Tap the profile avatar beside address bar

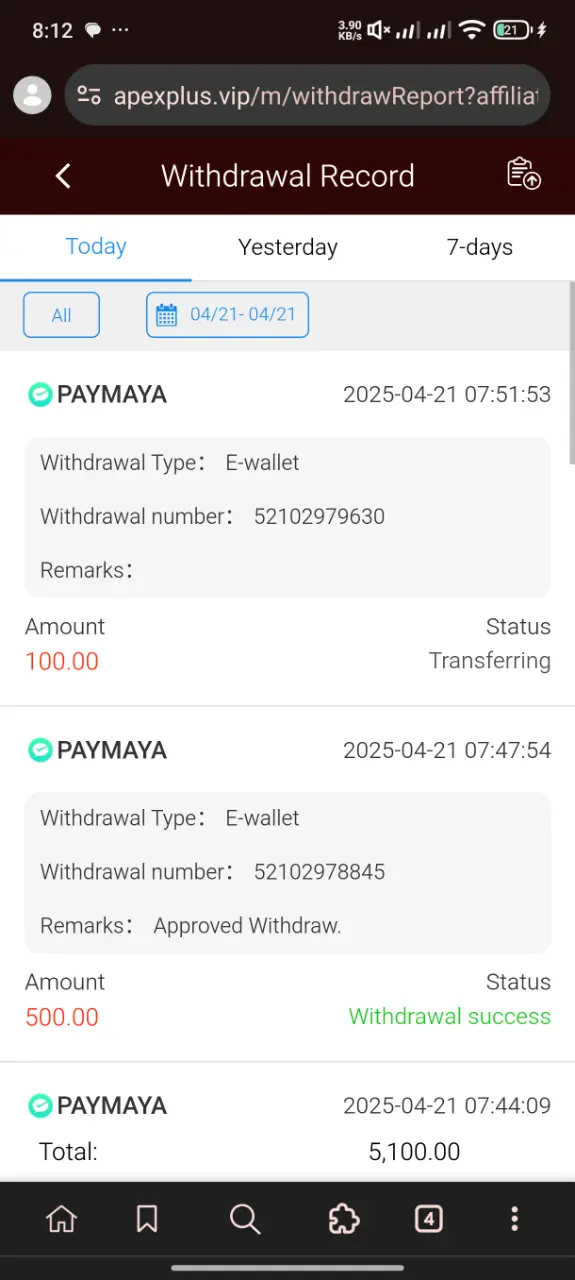(32, 95)
